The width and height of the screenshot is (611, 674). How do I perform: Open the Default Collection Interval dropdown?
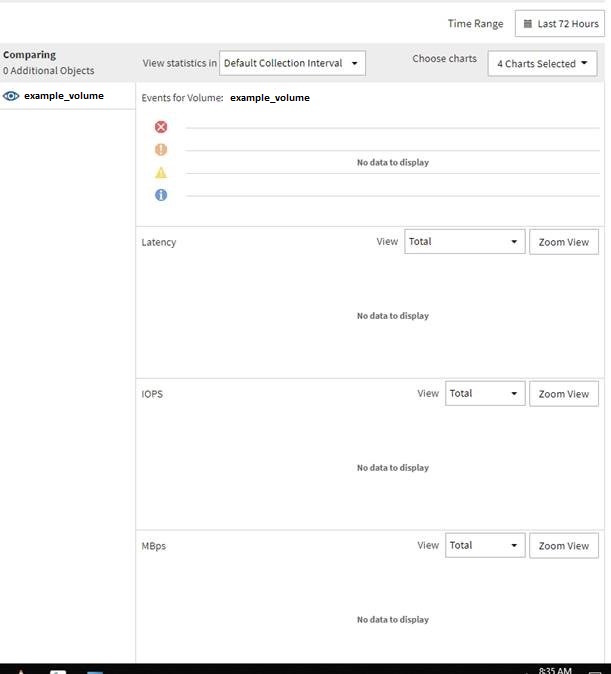tap(292, 63)
